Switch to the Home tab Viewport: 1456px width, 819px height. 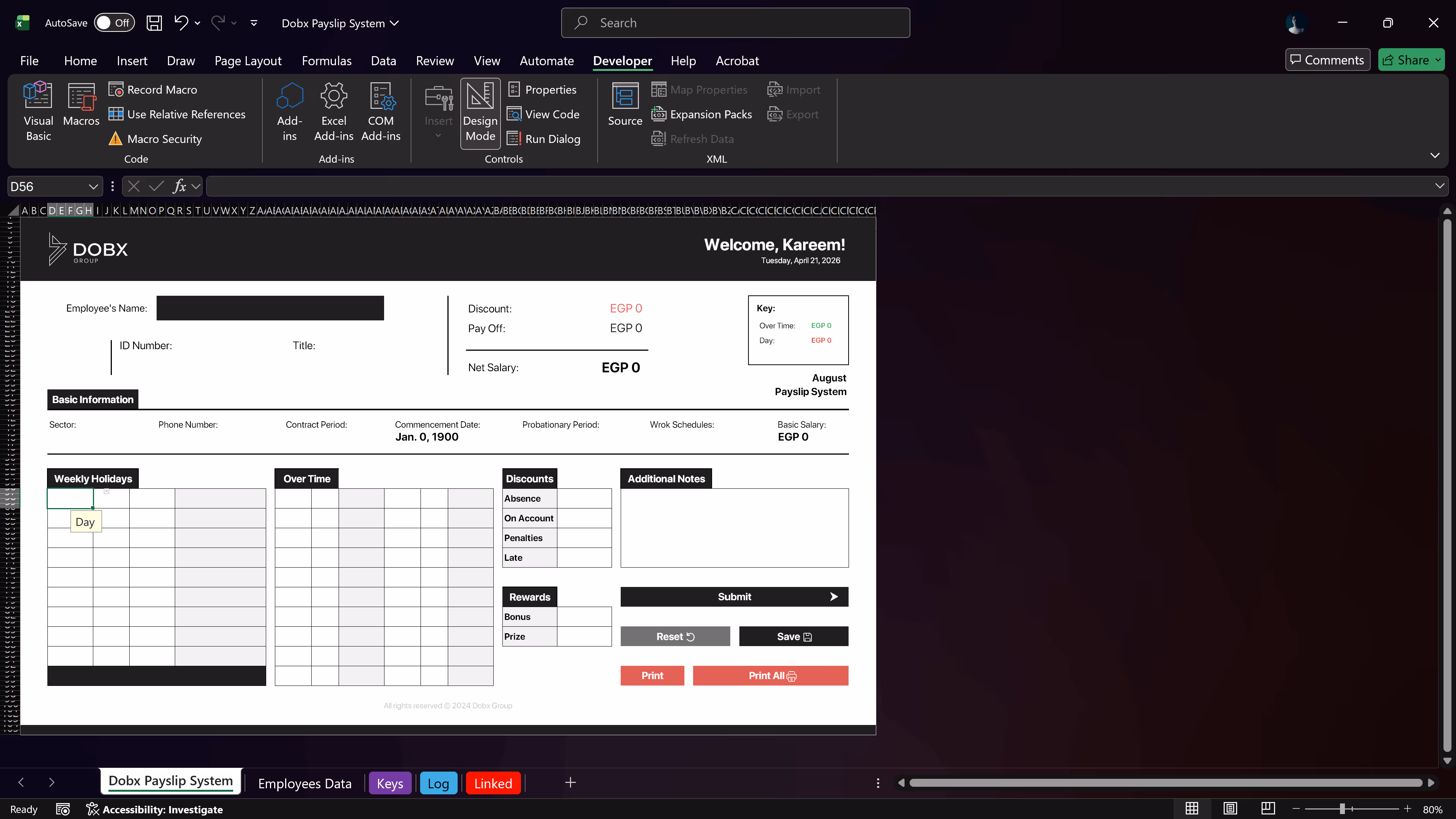80,61
